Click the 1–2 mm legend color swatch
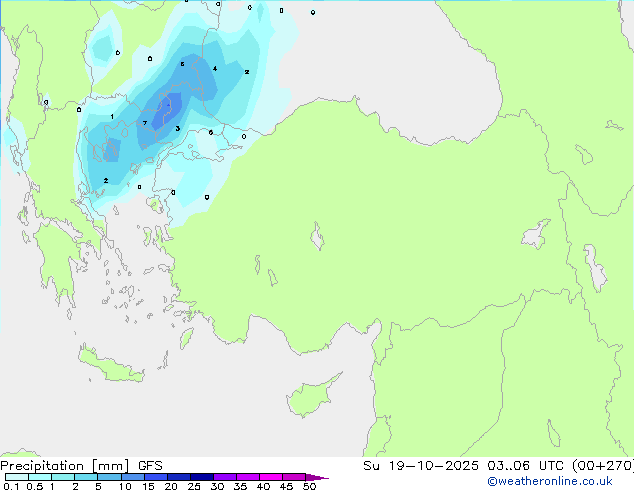 [x=63, y=477]
